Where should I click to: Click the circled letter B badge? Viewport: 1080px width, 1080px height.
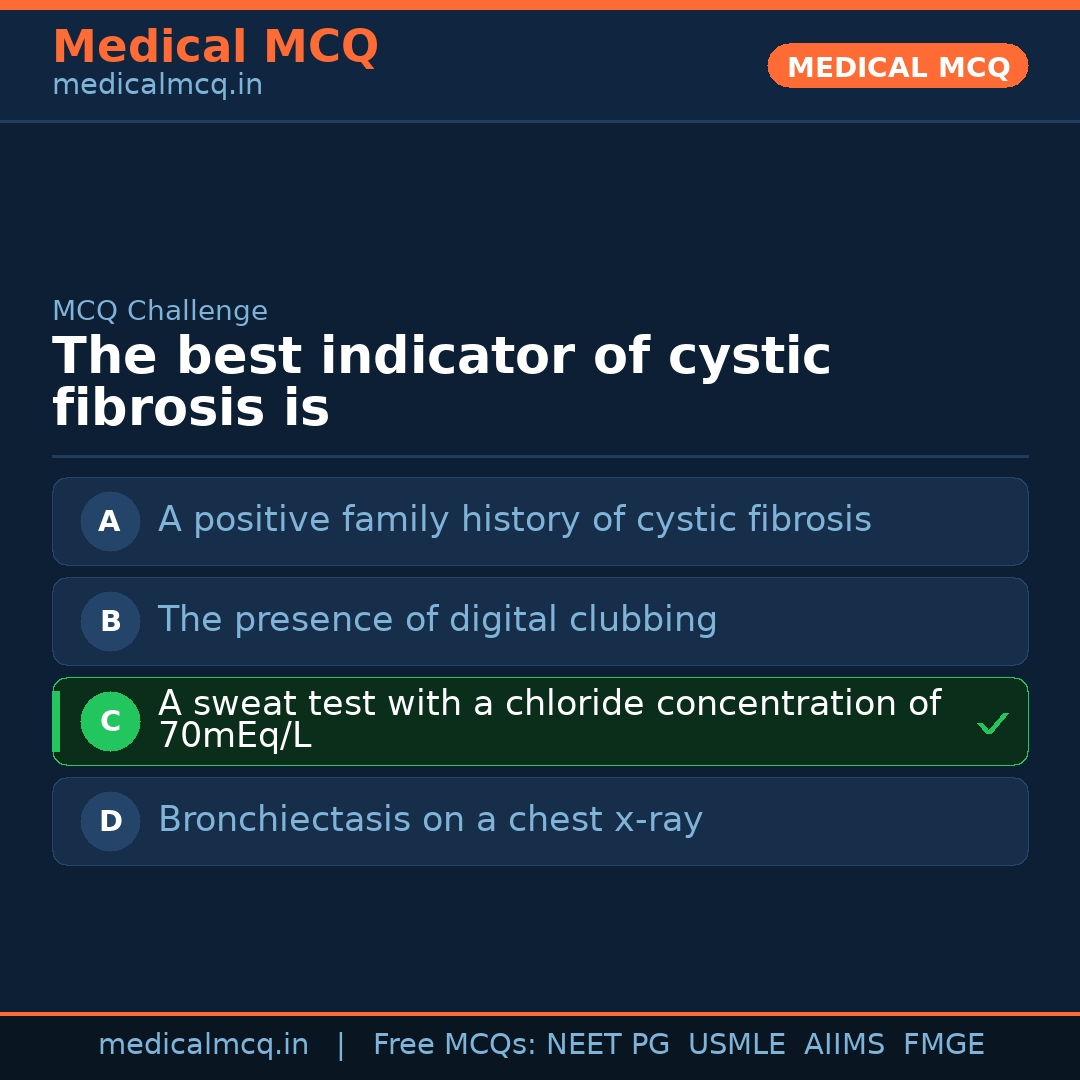110,621
